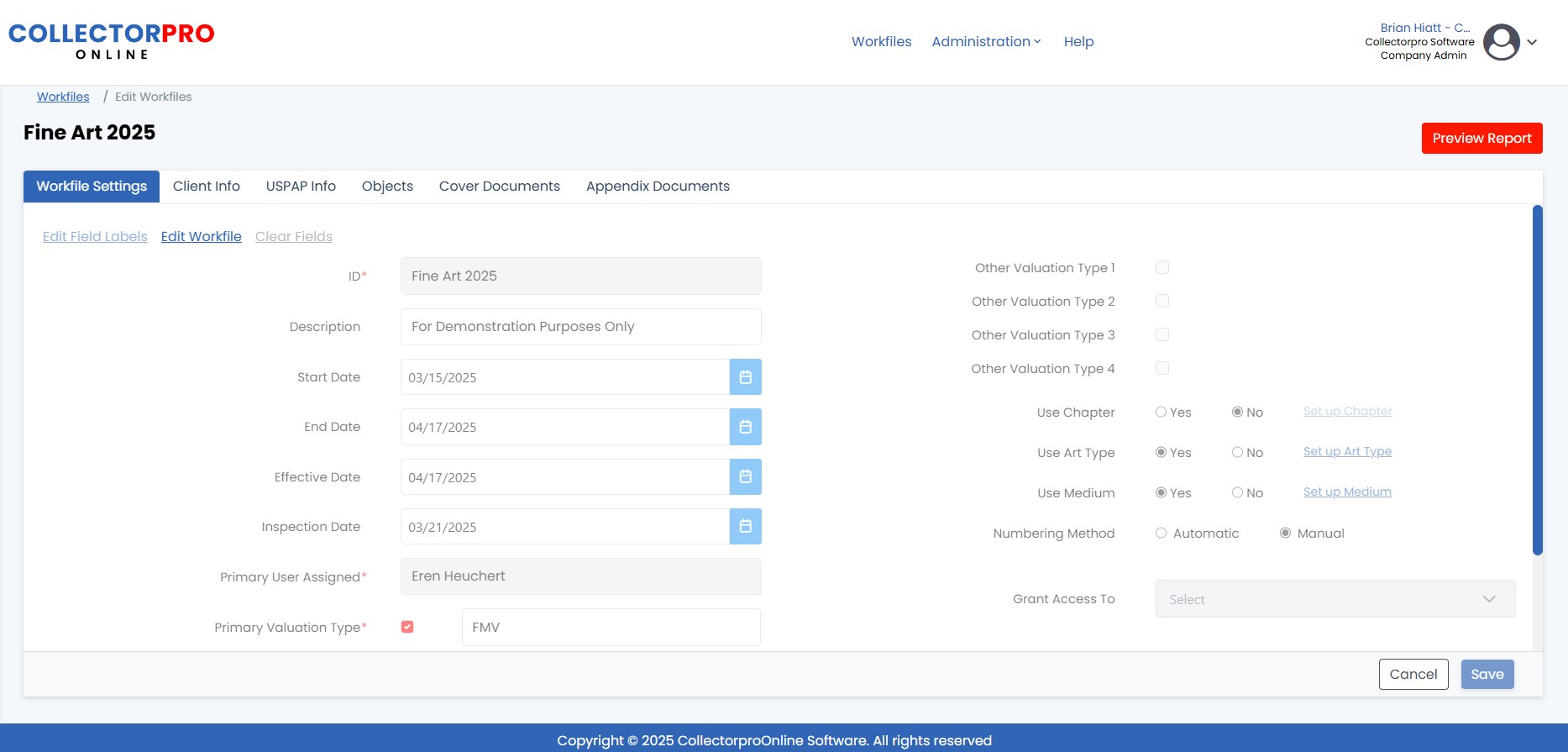The width and height of the screenshot is (1568, 752).
Task: Click the Cancel button
Action: pyautogui.click(x=1413, y=674)
